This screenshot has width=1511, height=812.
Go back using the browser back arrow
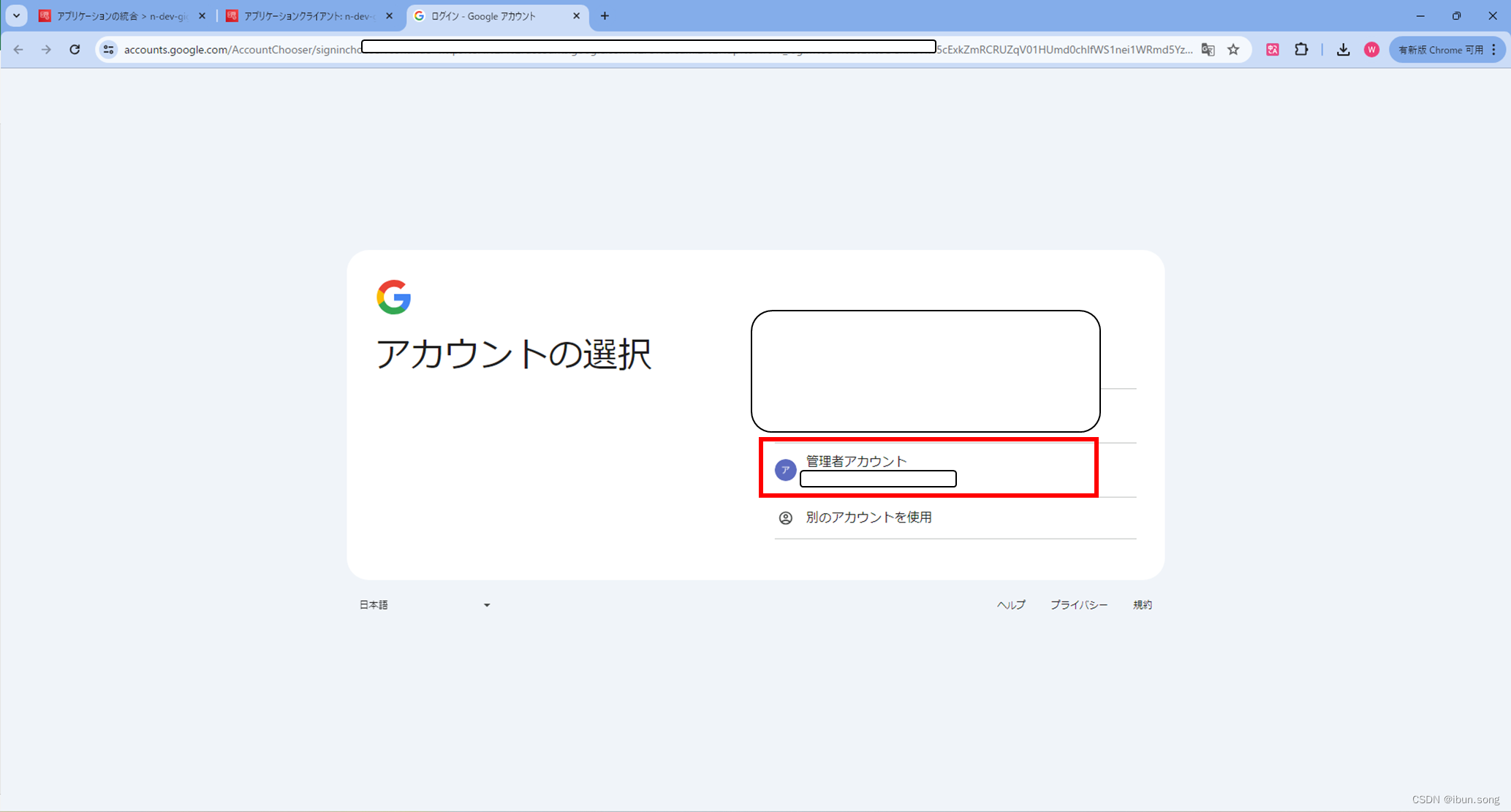[18, 50]
